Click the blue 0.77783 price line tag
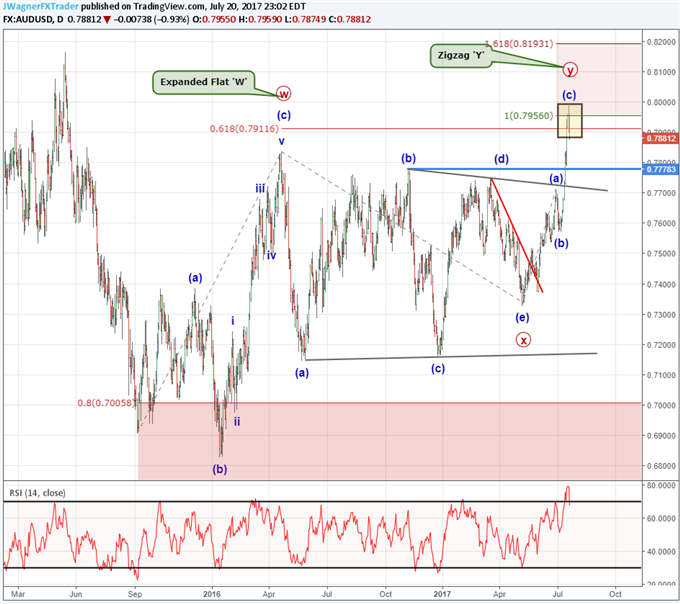The width and height of the screenshot is (680, 604). 659,169
